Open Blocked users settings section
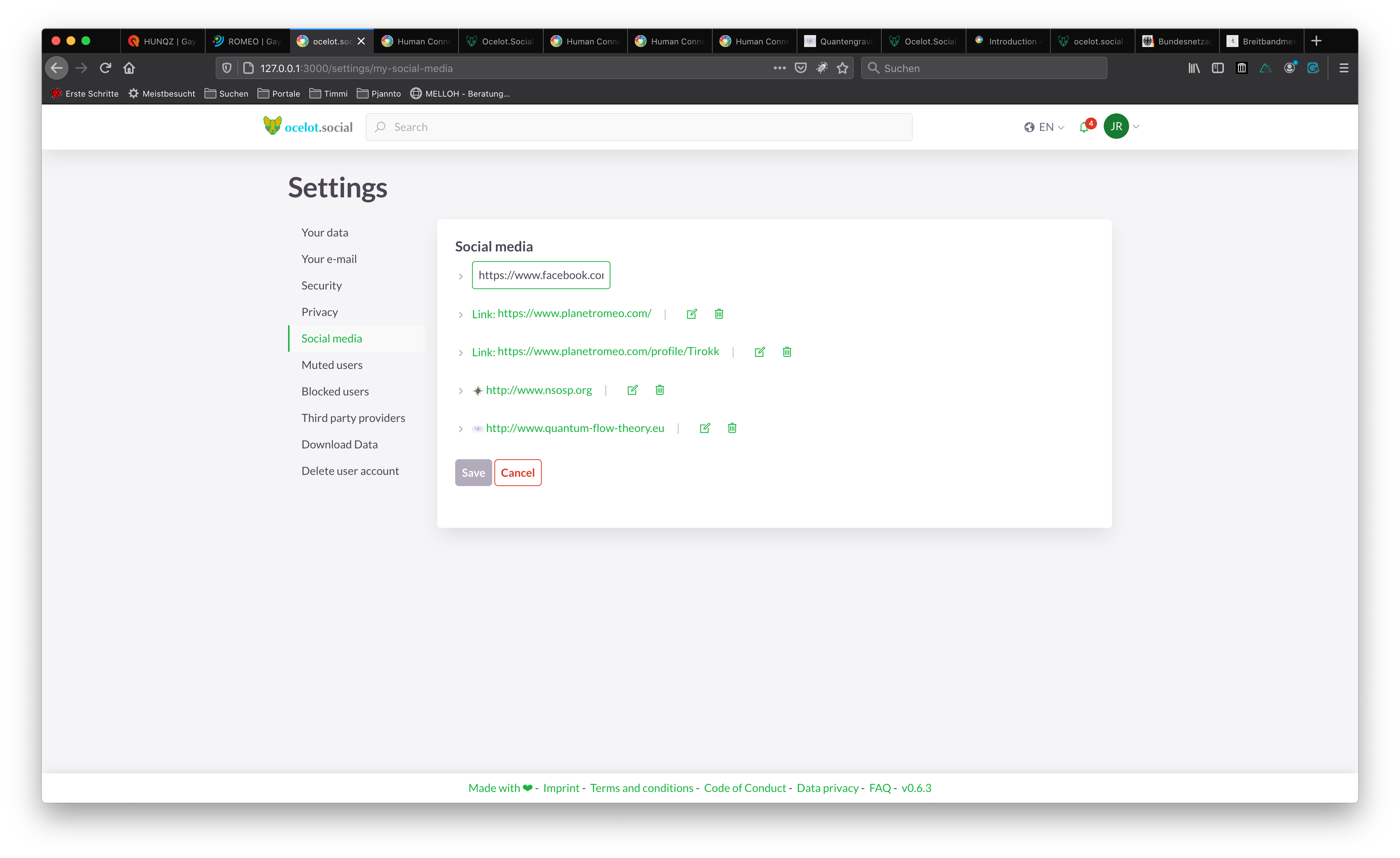 click(x=335, y=391)
